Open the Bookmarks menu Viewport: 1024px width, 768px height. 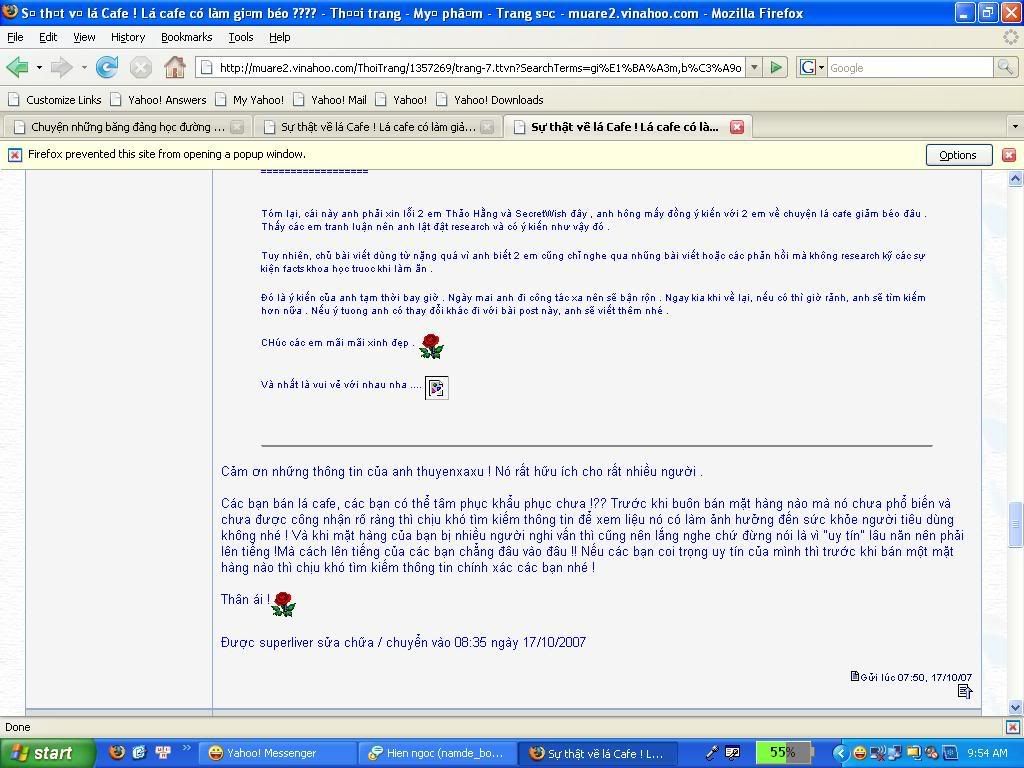(186, 37)
